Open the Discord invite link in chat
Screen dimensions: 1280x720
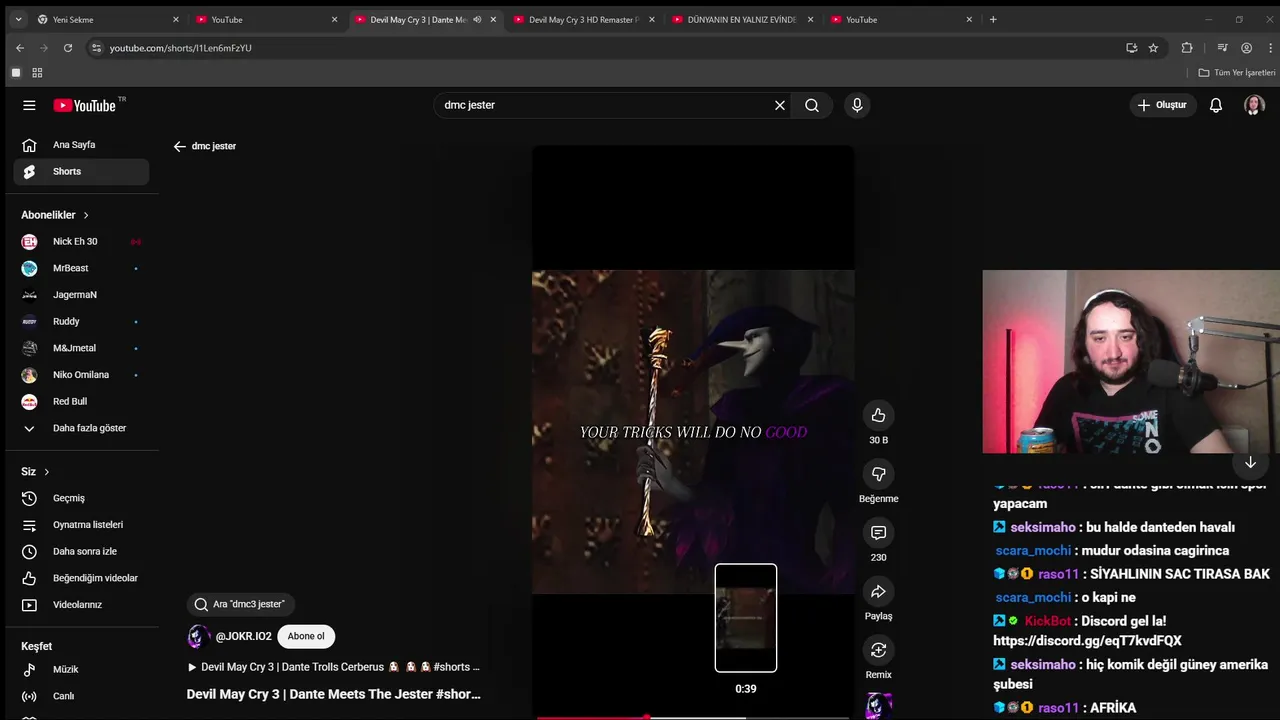[1087, 641]
